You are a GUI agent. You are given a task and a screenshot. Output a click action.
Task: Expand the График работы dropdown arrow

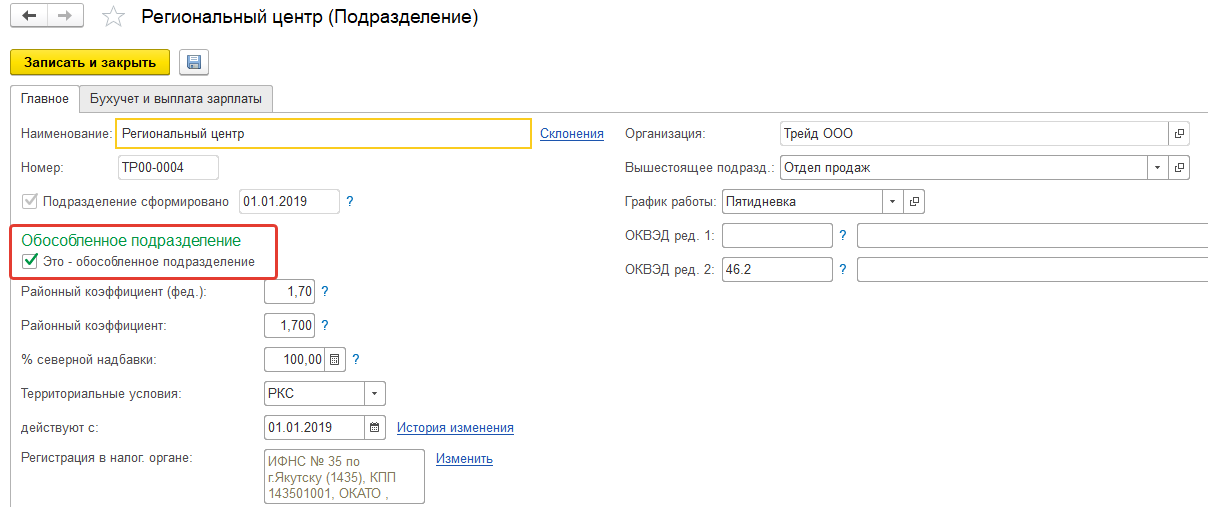pyautogui.click(x=892, y=202)
